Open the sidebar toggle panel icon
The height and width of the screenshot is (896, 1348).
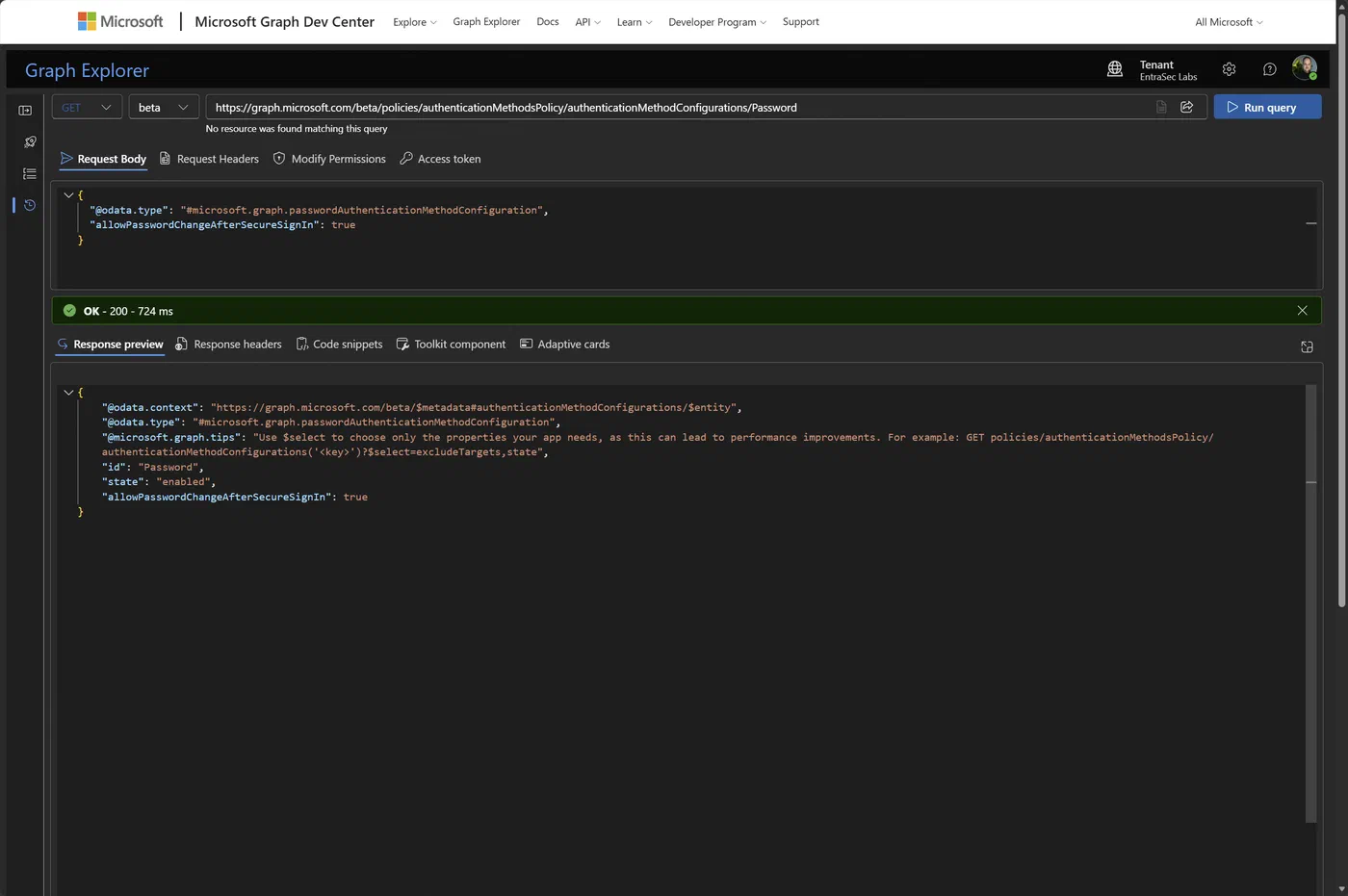[x=25, y=111]
